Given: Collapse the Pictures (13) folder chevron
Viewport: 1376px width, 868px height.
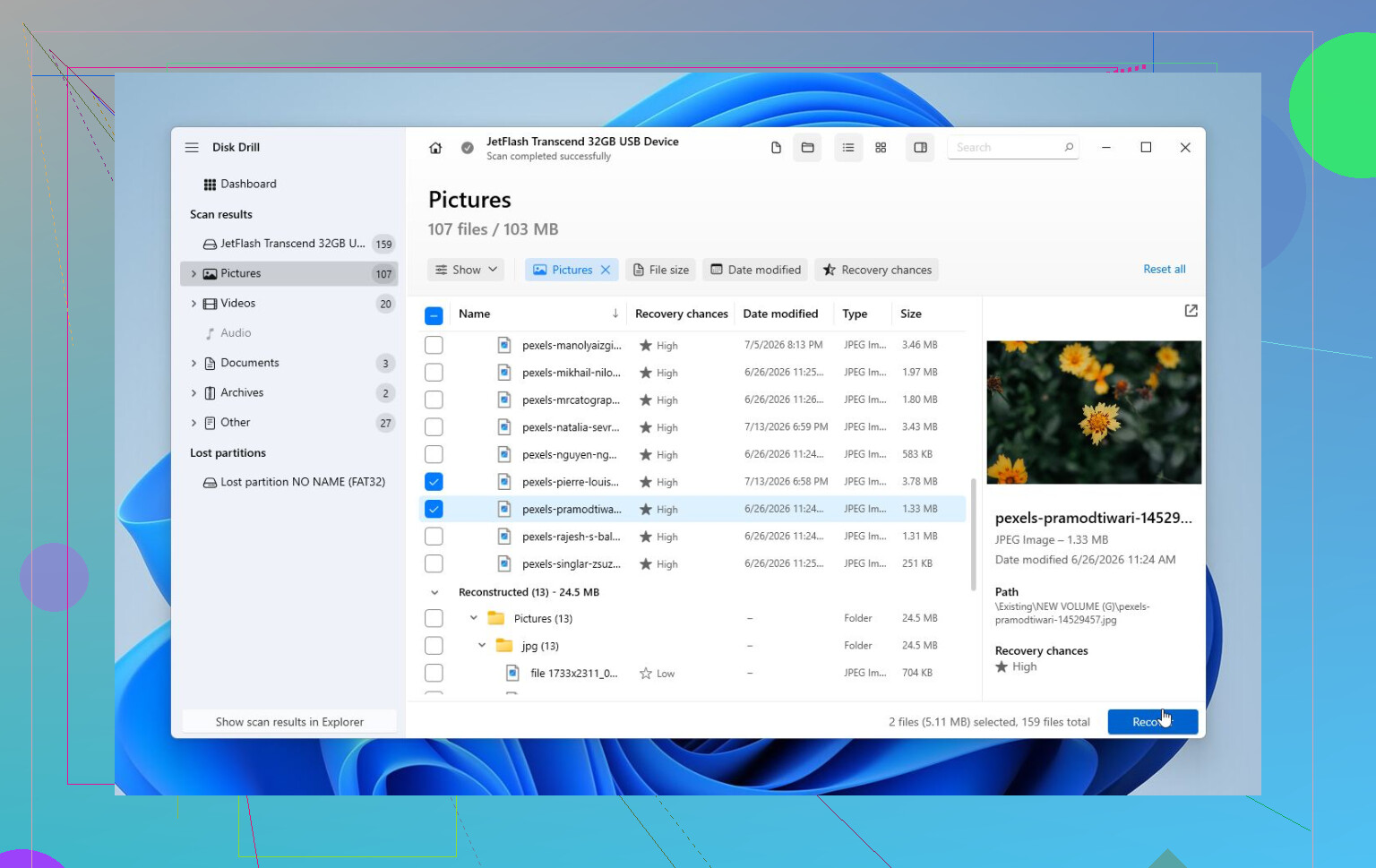Looking at the screenshot, I should (x=474, y=618).
